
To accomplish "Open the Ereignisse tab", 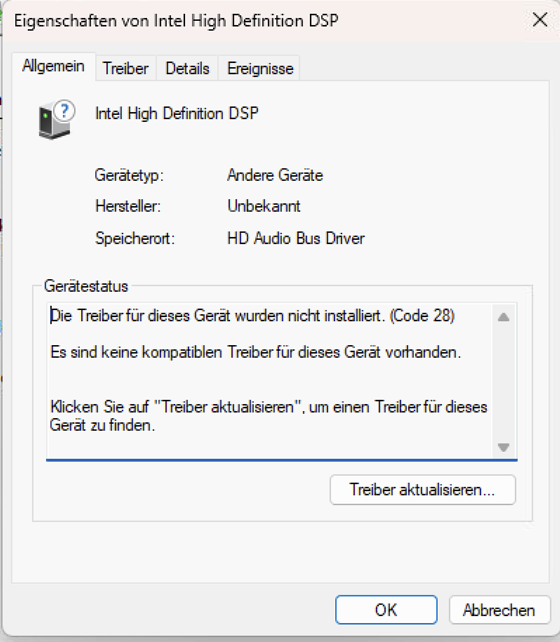I will (260, 68).
